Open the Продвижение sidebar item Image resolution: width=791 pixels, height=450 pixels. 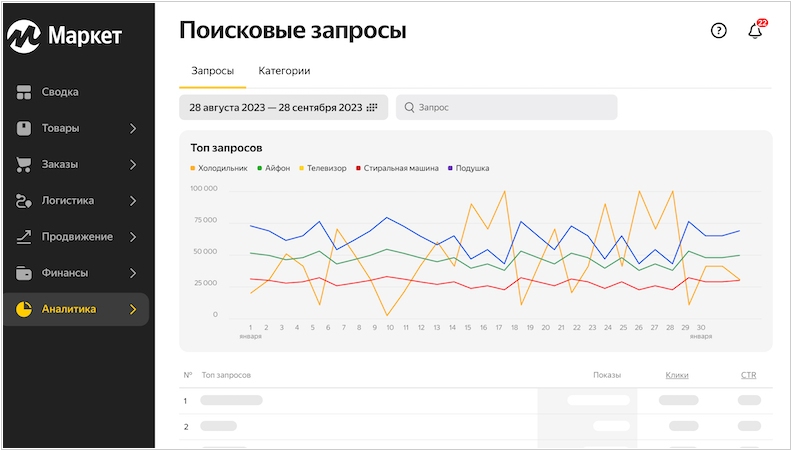(x=76, y=237)
